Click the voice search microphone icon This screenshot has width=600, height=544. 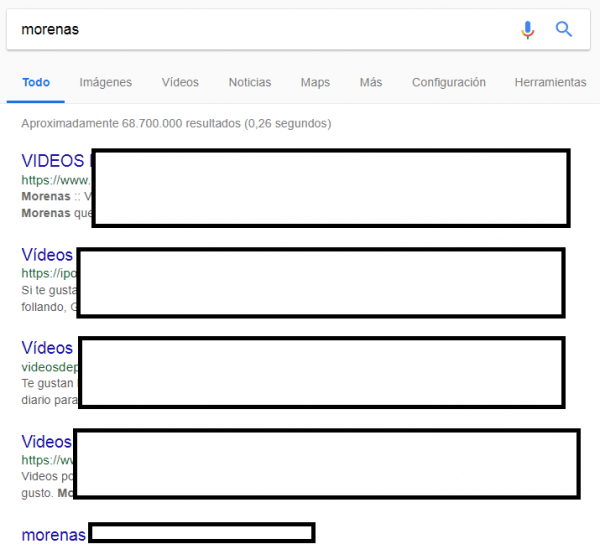527,30
